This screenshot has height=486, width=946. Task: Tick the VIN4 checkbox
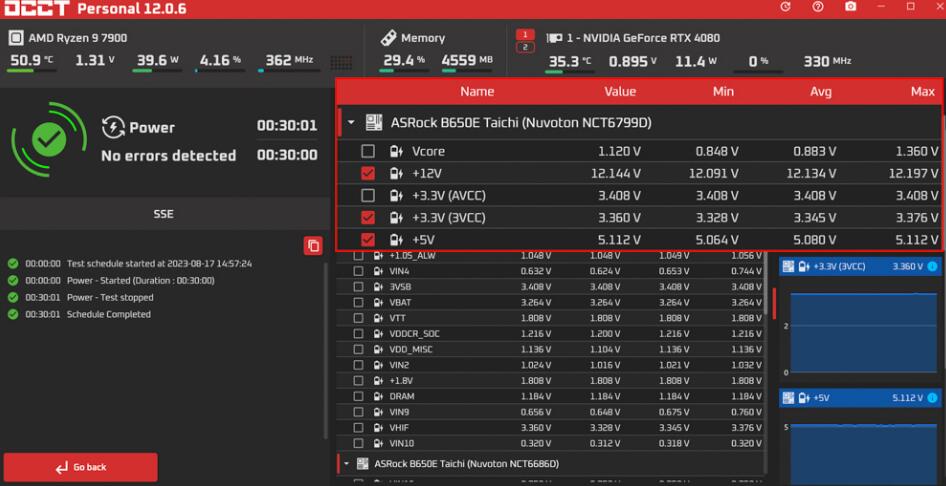pyautogui.click(x=358, y=271)
